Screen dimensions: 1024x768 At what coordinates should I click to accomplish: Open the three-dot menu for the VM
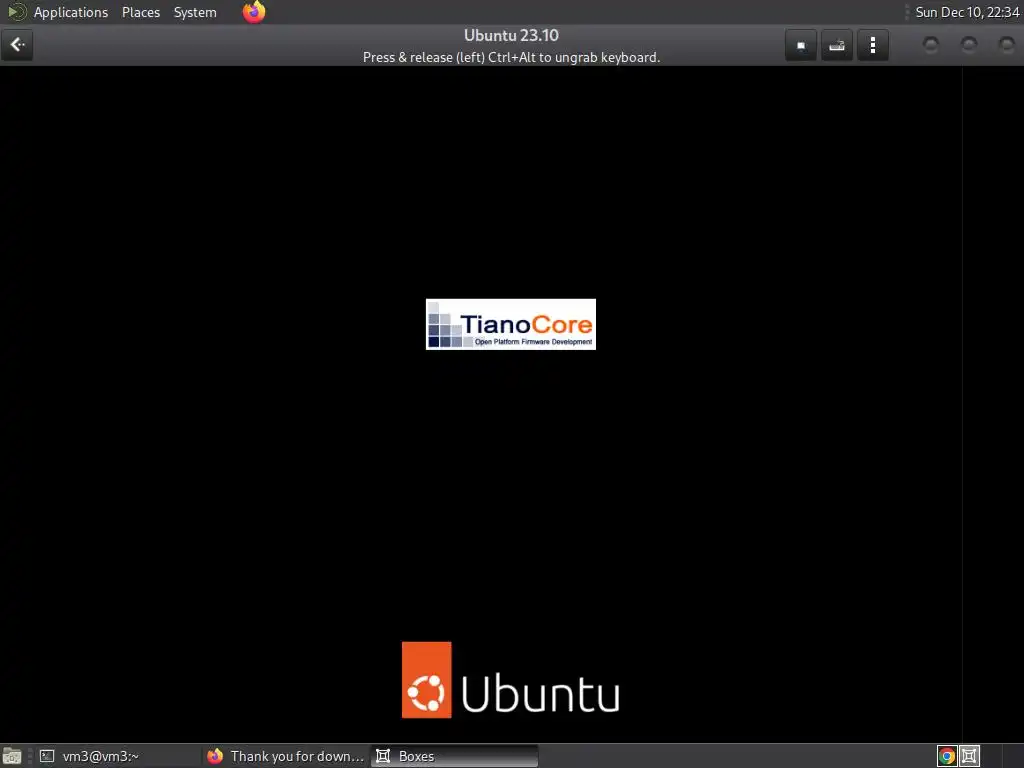pyautogui.click(x=872, y=45)
